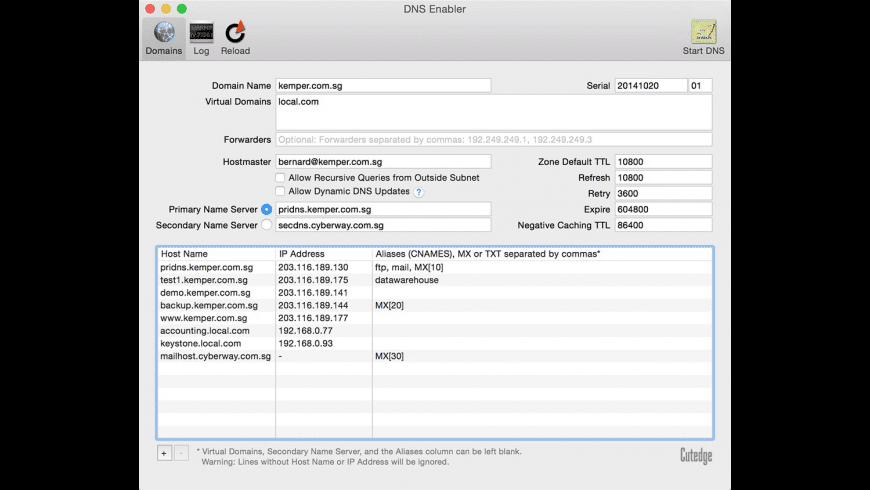Image resolution: width=870 pixels, height=490 pixels.
Task: Click the Host Name column header
Action: click(216, 254)
